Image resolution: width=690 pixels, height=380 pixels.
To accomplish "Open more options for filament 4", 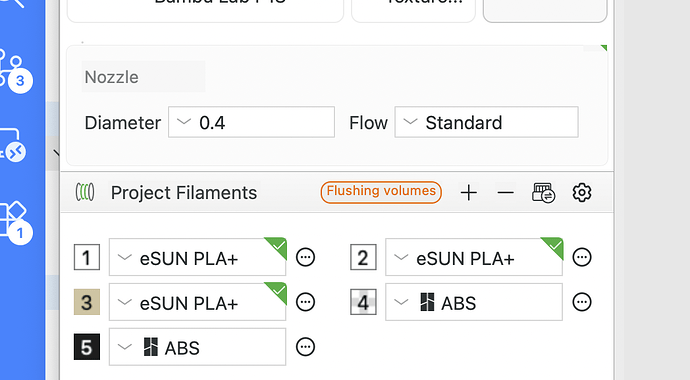I will coord(582,302).
